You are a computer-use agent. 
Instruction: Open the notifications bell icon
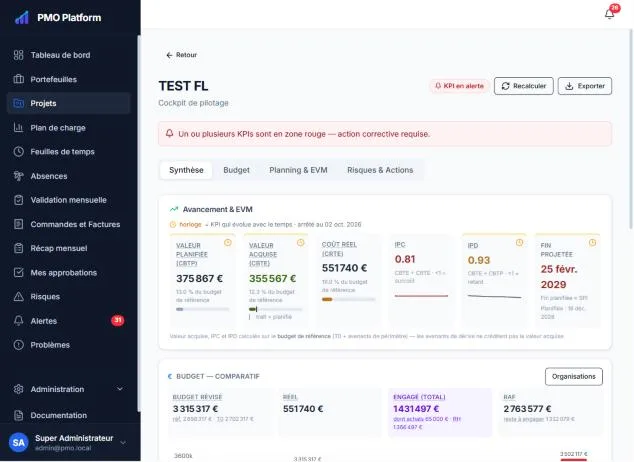click(609, 14)
